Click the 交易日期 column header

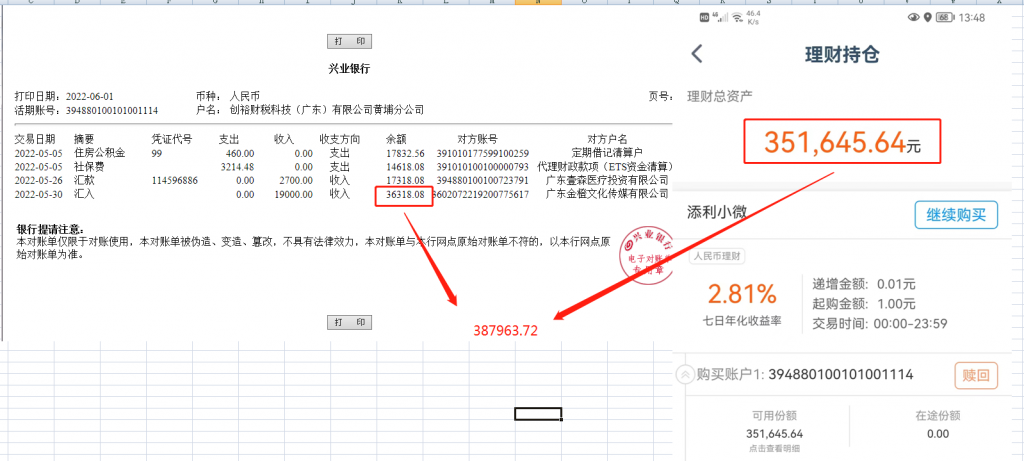point(35,139)
